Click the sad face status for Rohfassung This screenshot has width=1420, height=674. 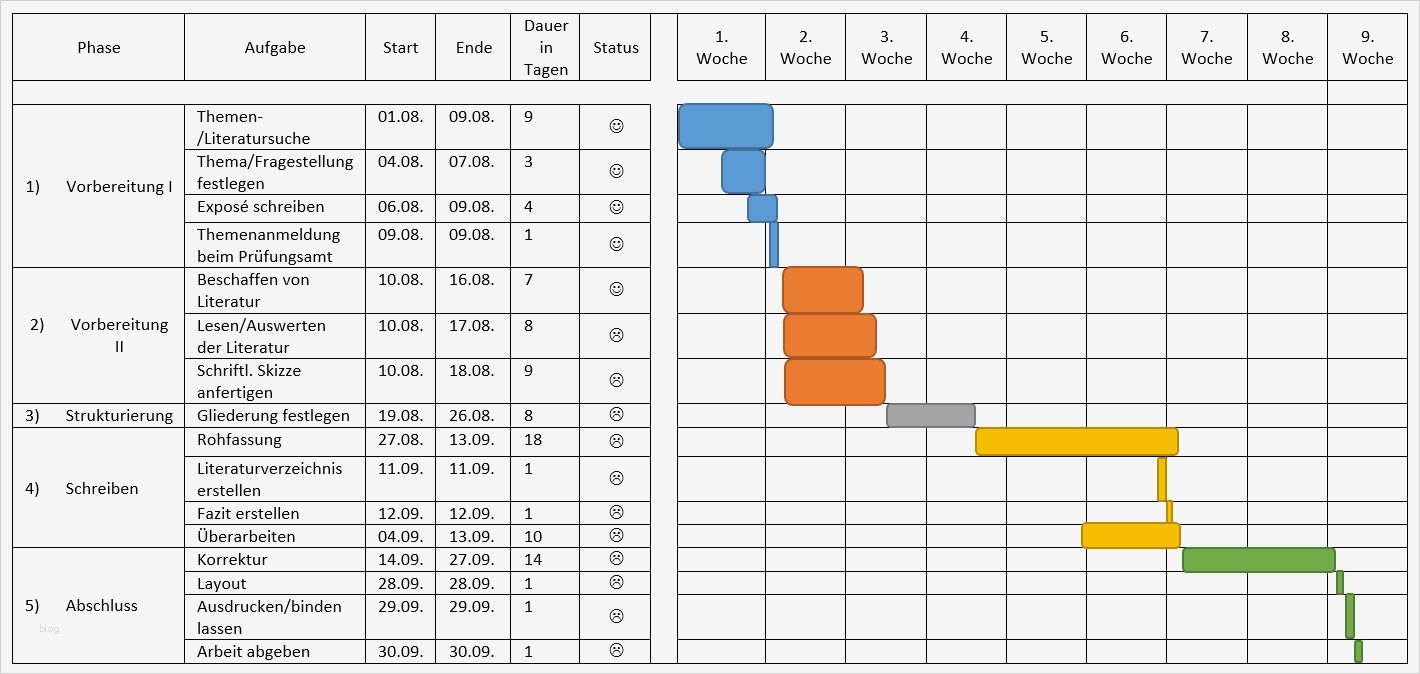tap(616, 440)
